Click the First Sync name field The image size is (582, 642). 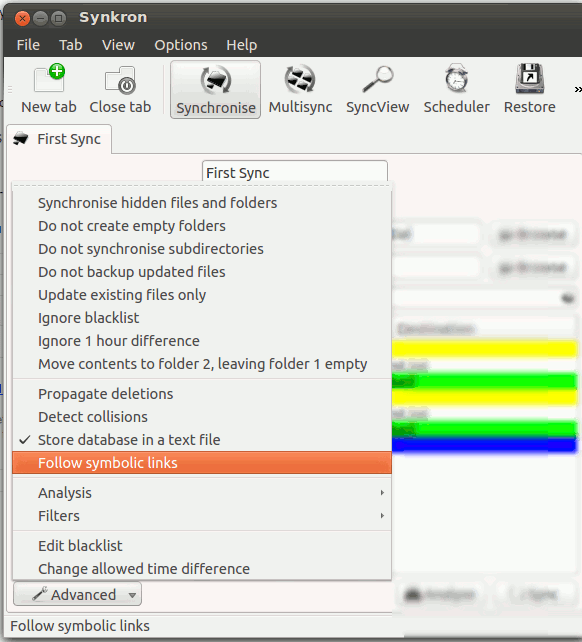click(x=294, y=172)
